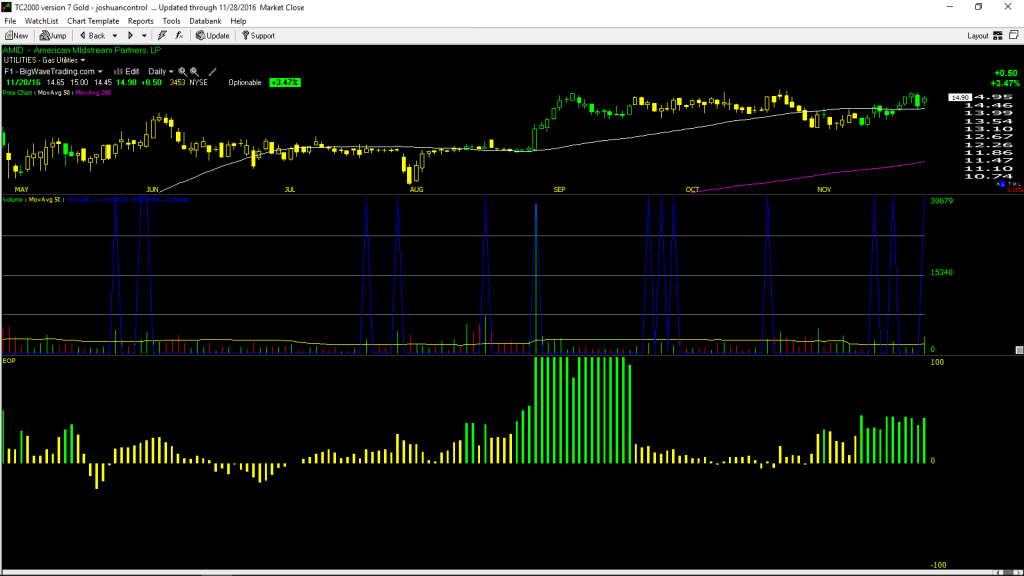This screenshot has height=576, width=1024.
Task: Click the small square icon at volume pane edge
Action: pyautogui.click(x=1019, y=350)
